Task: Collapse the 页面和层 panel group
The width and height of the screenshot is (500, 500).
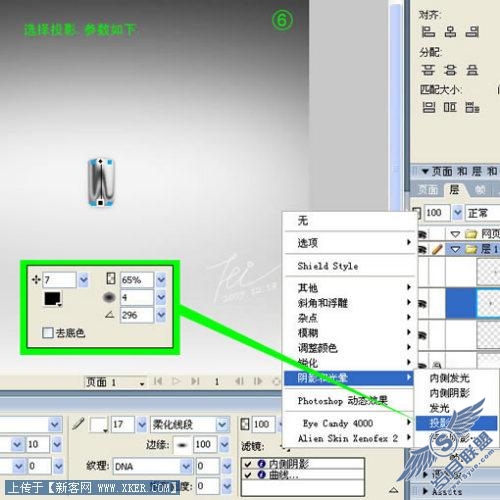Action: pyautogui.click(x=425, y=172)
